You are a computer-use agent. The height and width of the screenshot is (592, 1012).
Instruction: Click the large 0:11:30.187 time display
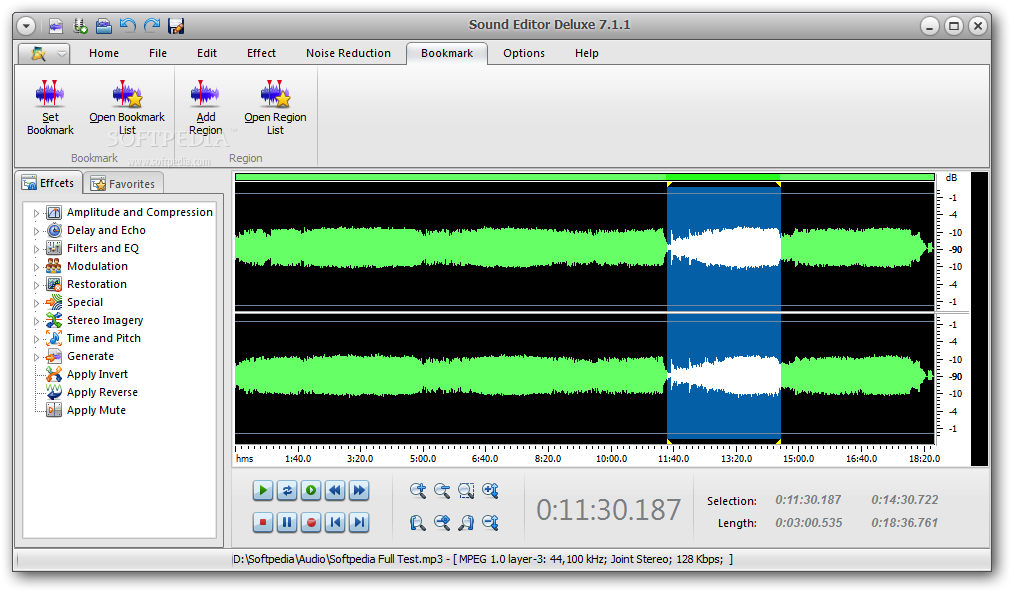[x=609, y=510]
